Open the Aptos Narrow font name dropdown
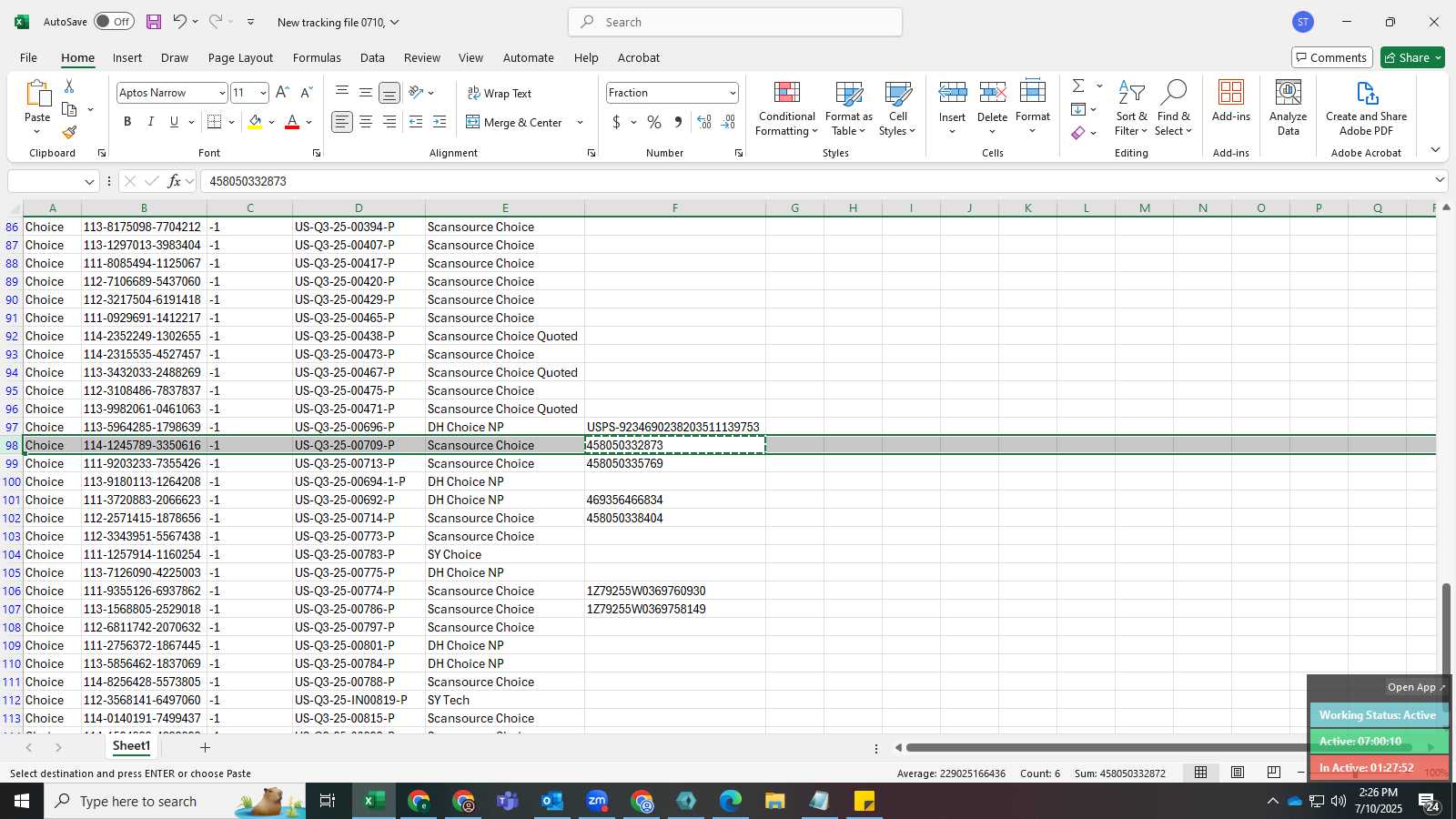This screenshot has height=819, width=1456. [x=221, y=93]
